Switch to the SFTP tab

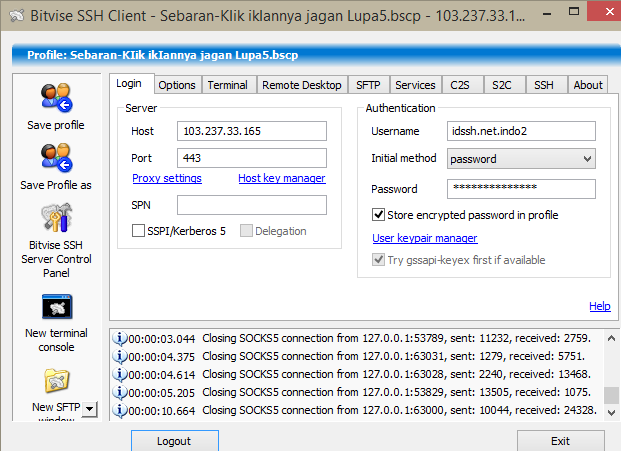tap(368, 85)
